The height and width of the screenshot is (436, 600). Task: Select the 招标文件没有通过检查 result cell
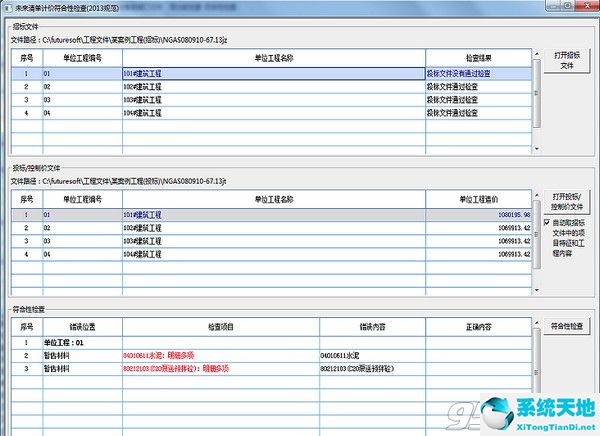pos(478,73)
